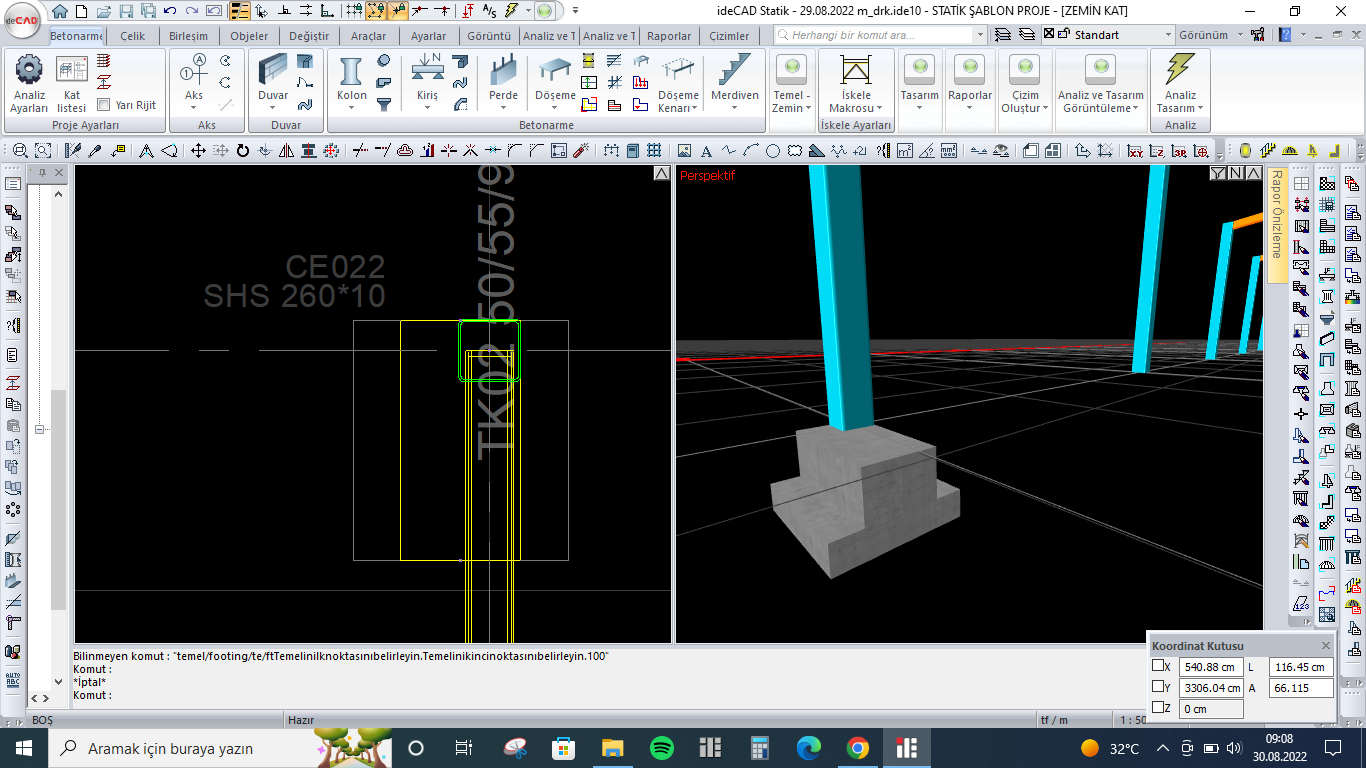Expand the Kolon dropdown

coord(351,108)
